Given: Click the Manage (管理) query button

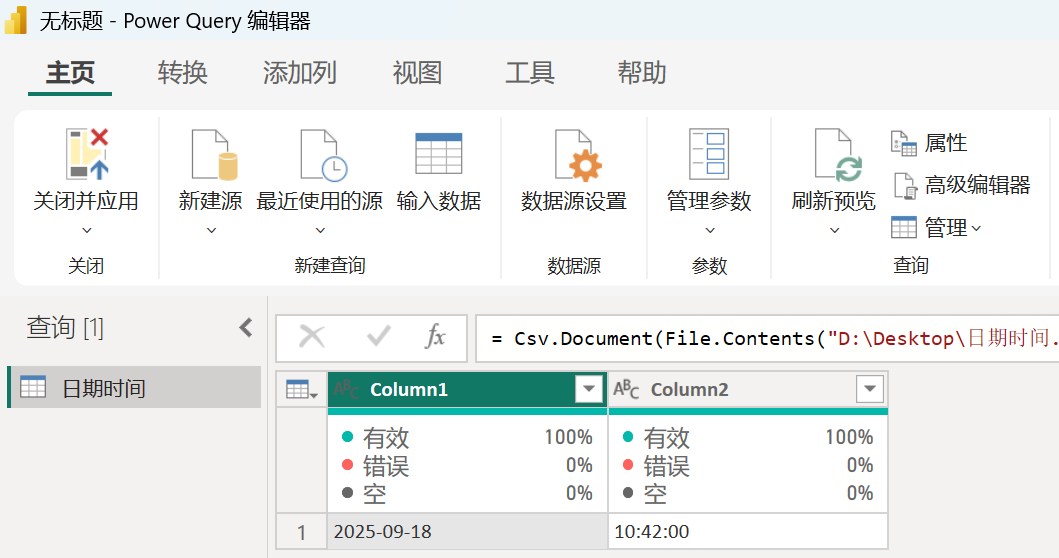Looking at the screenshot, I should (x=935, y=228).
